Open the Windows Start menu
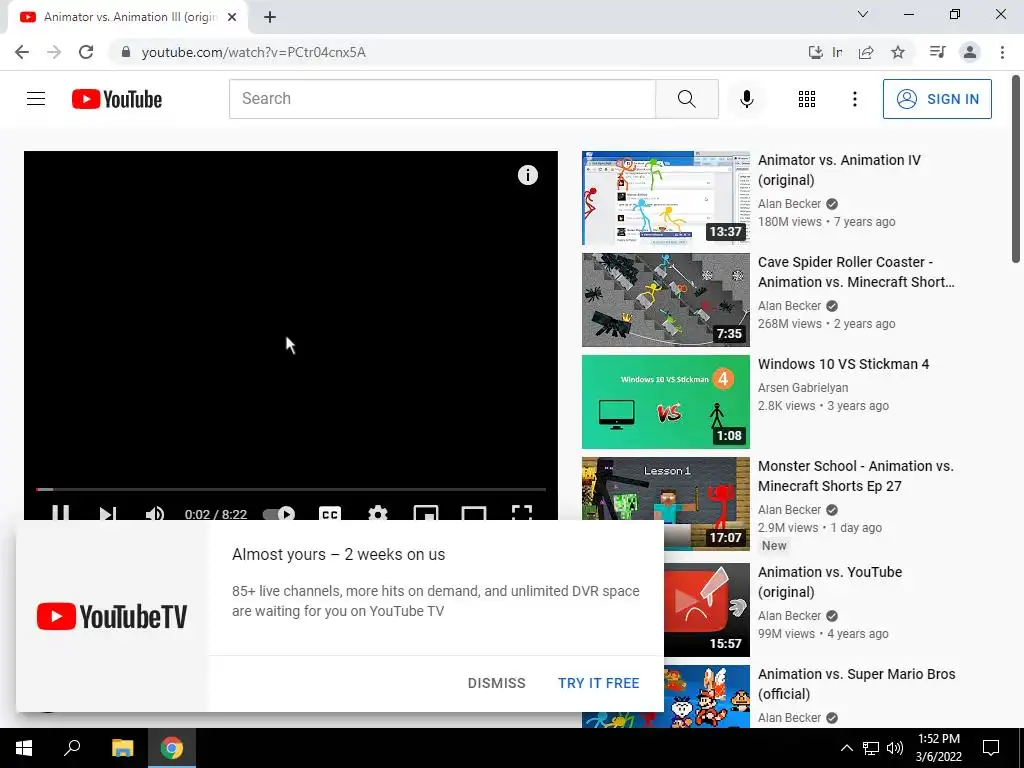 click(x=24, y=748)
